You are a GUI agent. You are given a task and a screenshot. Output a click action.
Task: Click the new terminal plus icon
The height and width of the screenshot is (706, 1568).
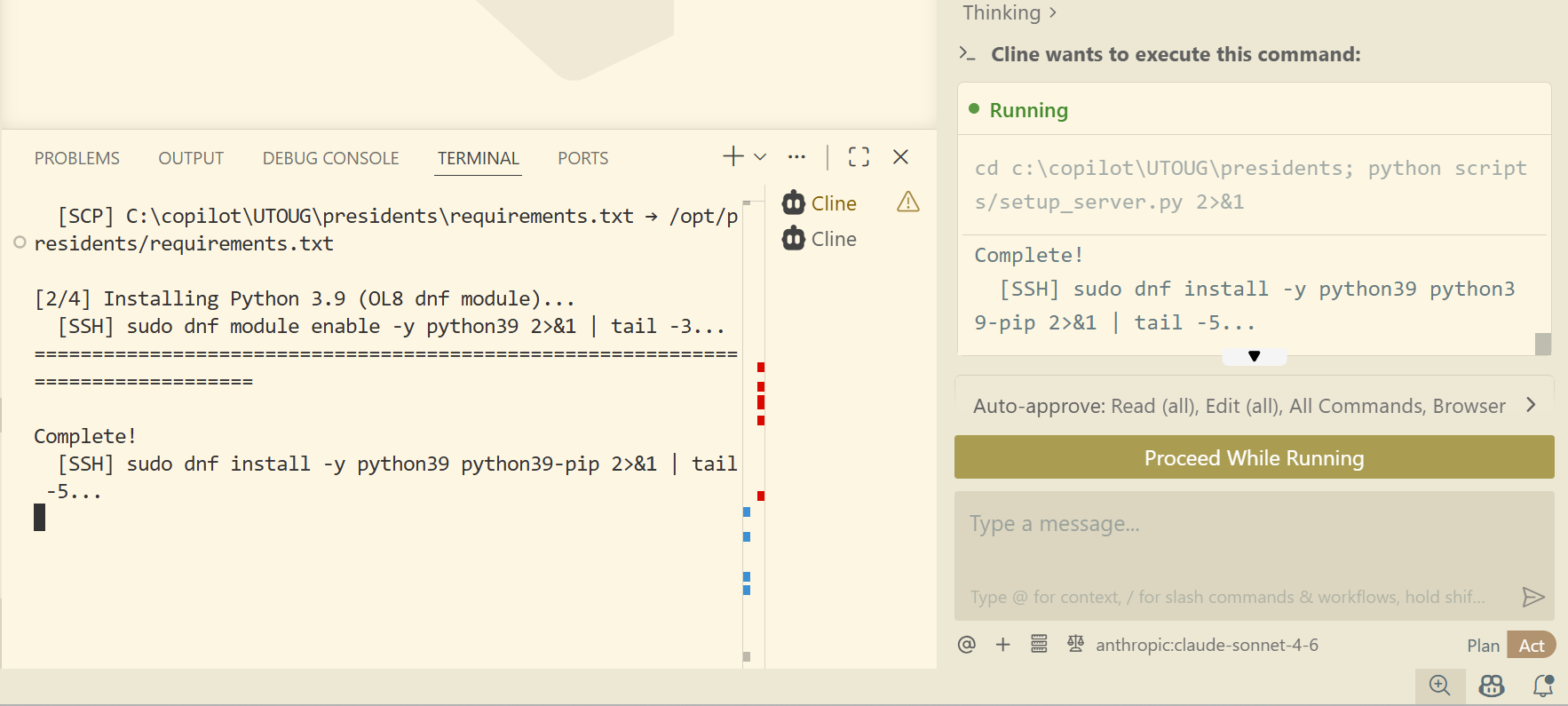pos(733,157)
